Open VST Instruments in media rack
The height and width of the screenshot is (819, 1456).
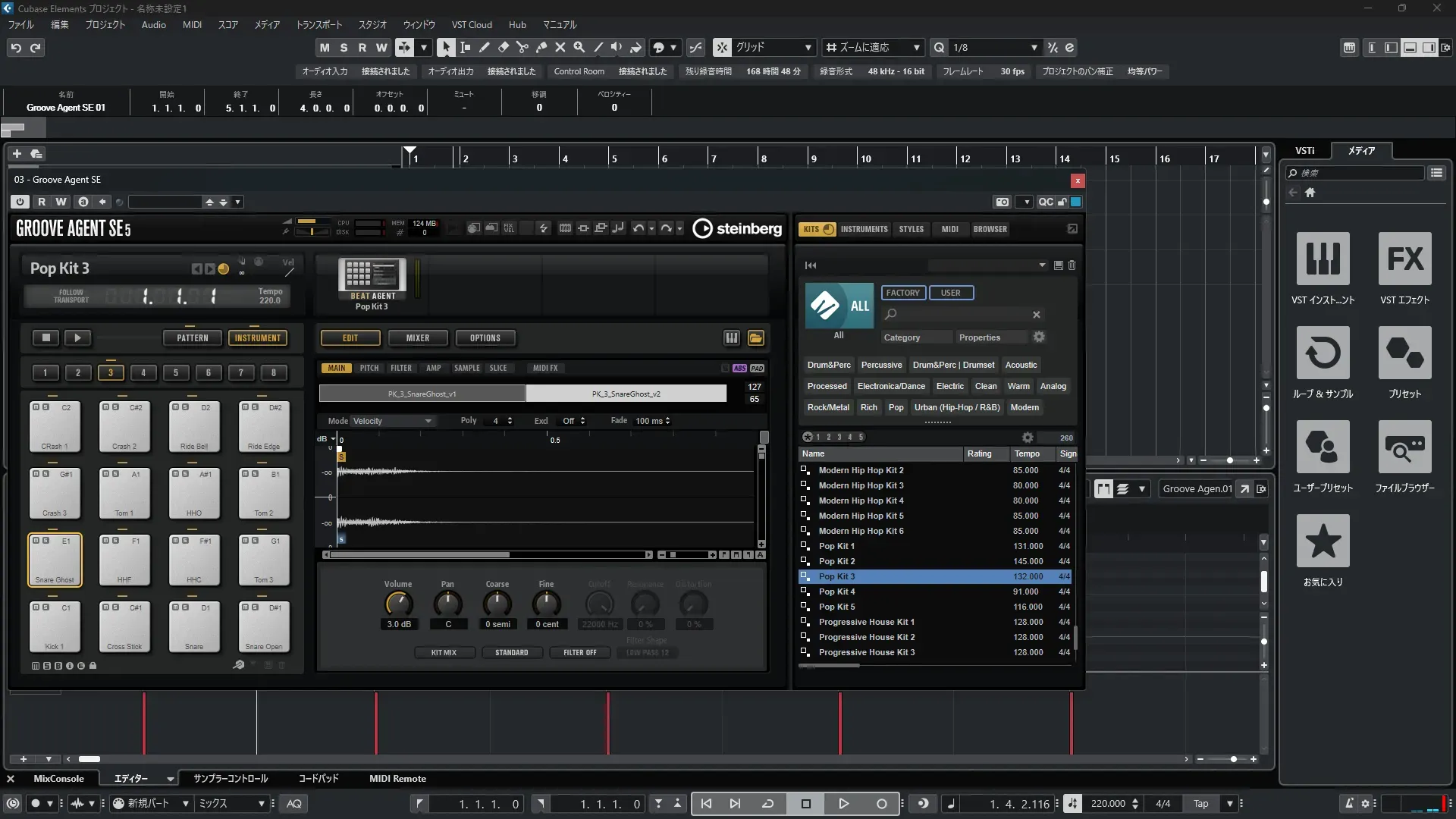(x=1323, y=259)
